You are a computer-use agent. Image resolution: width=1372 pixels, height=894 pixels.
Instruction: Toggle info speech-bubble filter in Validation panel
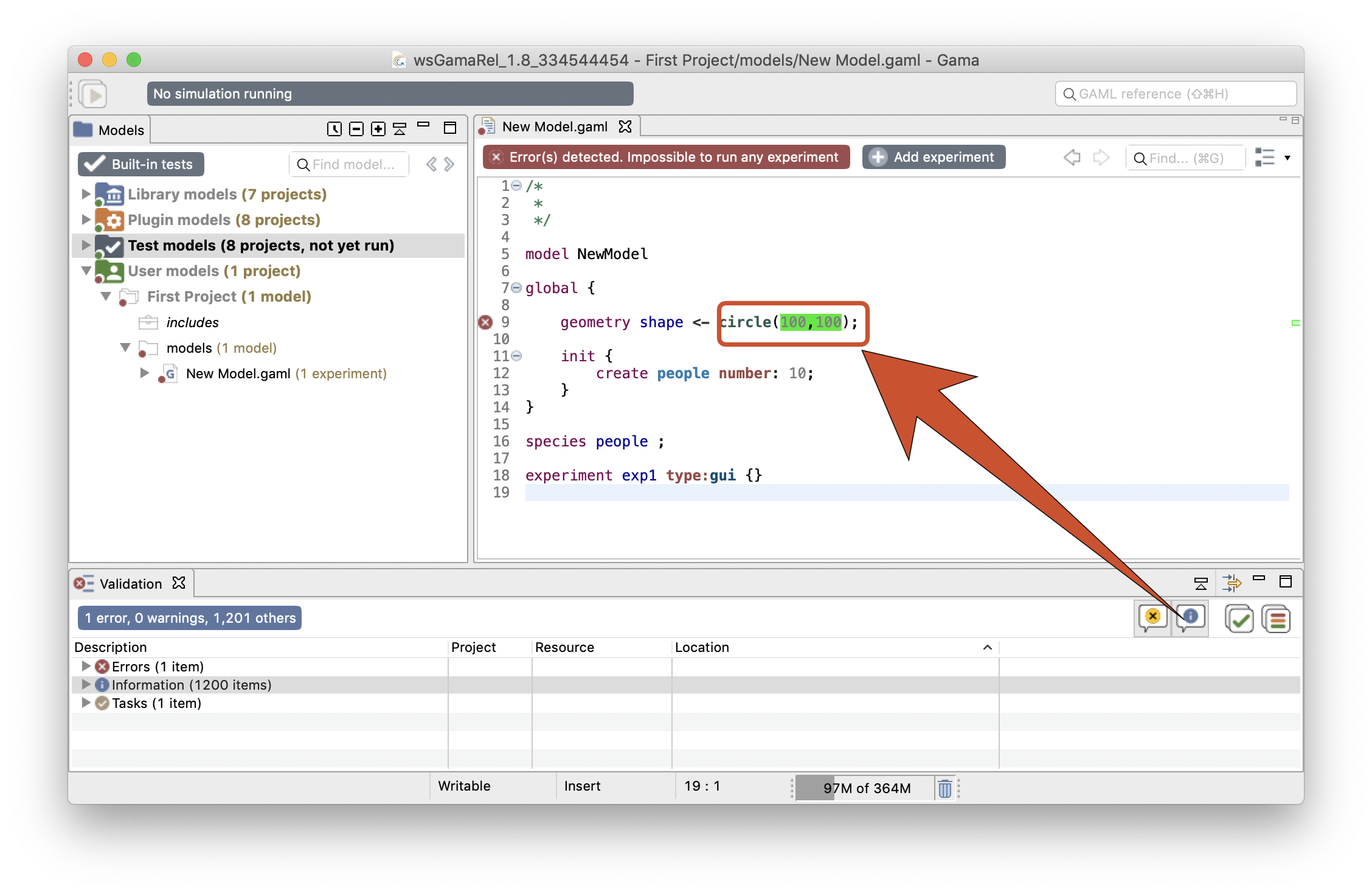(x=1190, y=618)
